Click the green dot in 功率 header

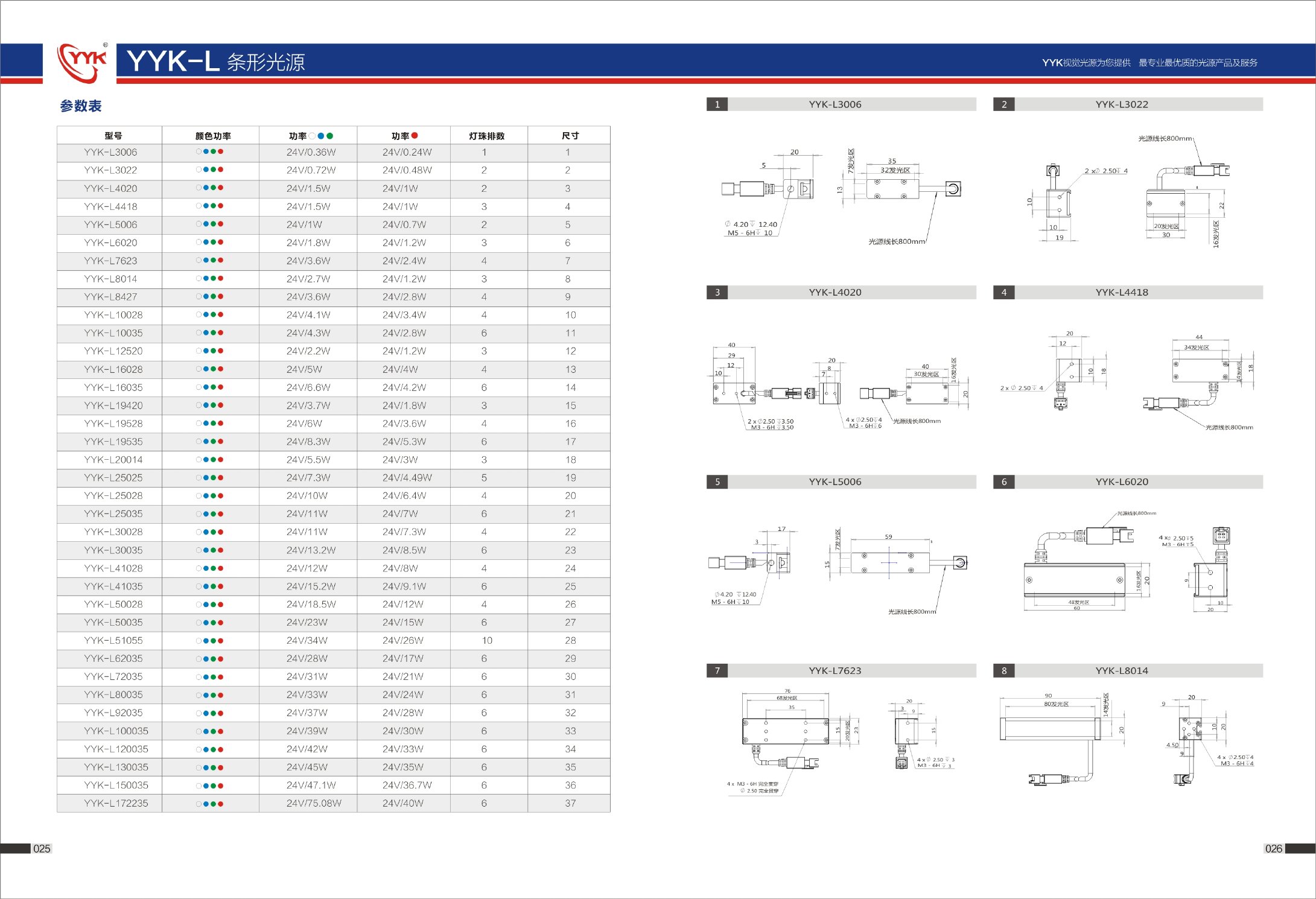pyautogui.click(x=329, y=136)
